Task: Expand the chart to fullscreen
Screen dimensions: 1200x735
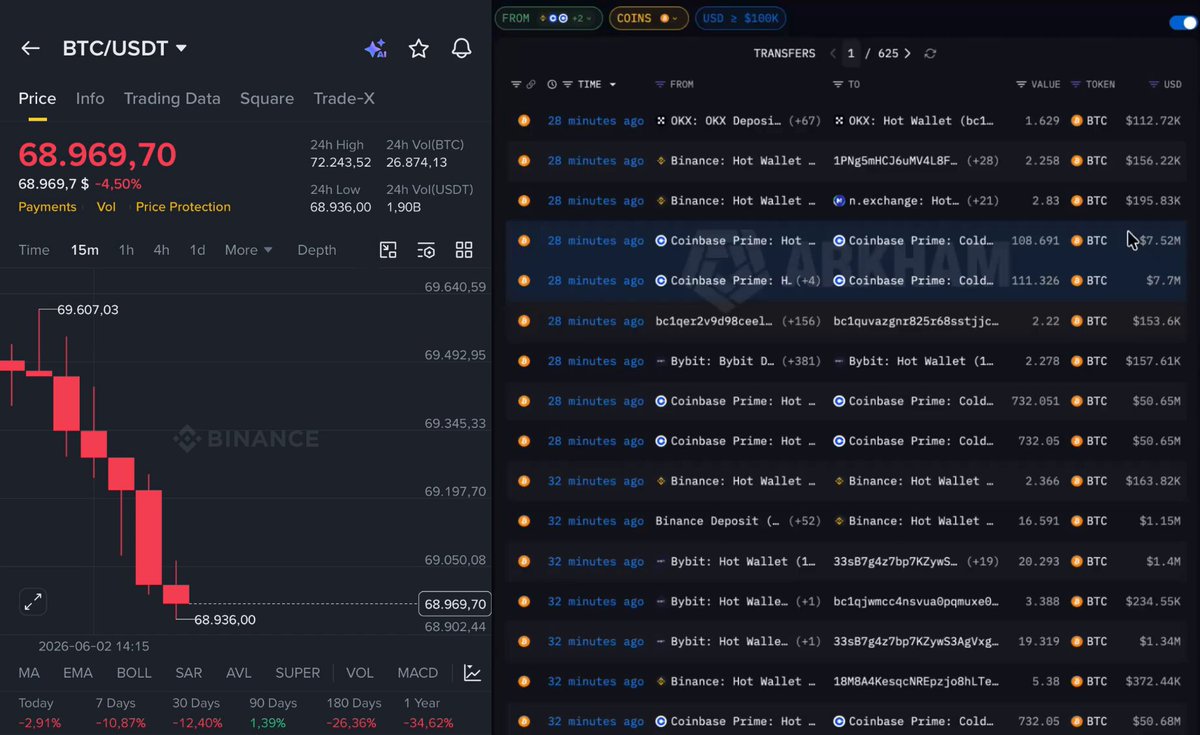Action: (x=33, y=602)
